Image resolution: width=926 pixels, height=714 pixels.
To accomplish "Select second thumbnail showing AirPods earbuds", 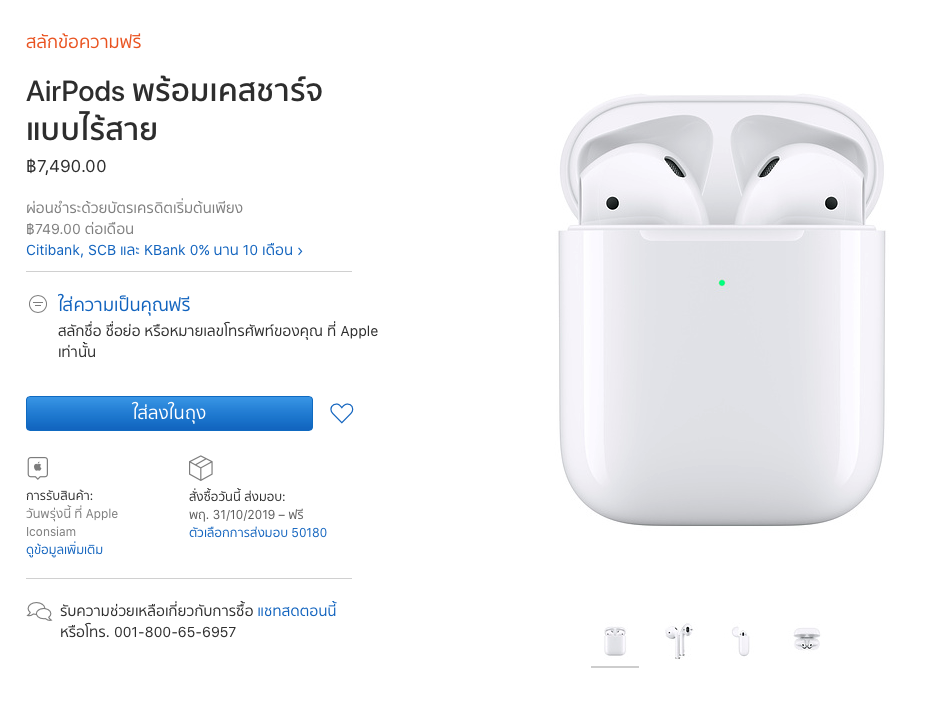I will point(679,642).
